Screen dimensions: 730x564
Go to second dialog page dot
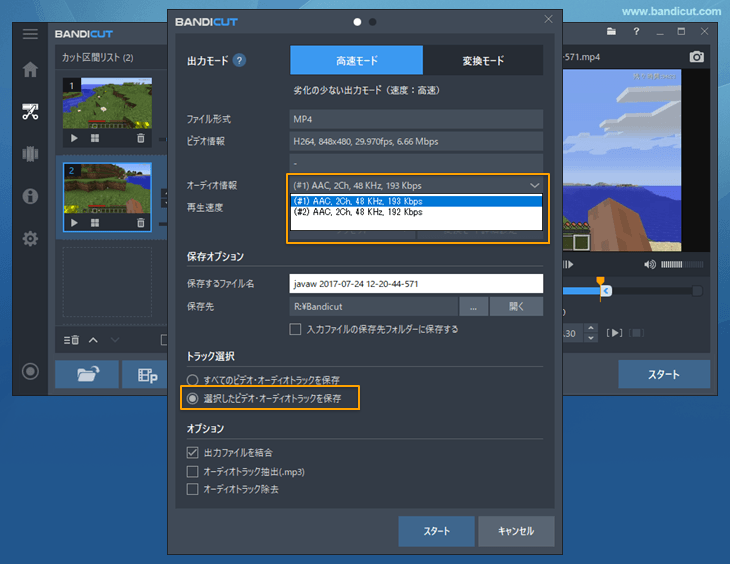pos(372,22)
